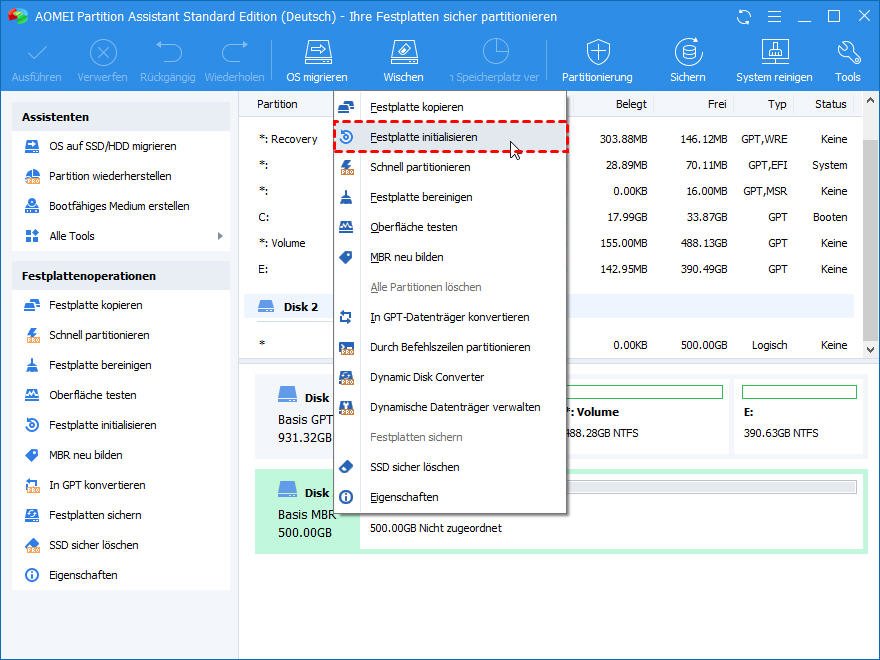This screenshot has height=660, width=880.
Task: Click E: 390.63GB NTFS partition block
Action: pyautogui.click(x=799, y=414)
